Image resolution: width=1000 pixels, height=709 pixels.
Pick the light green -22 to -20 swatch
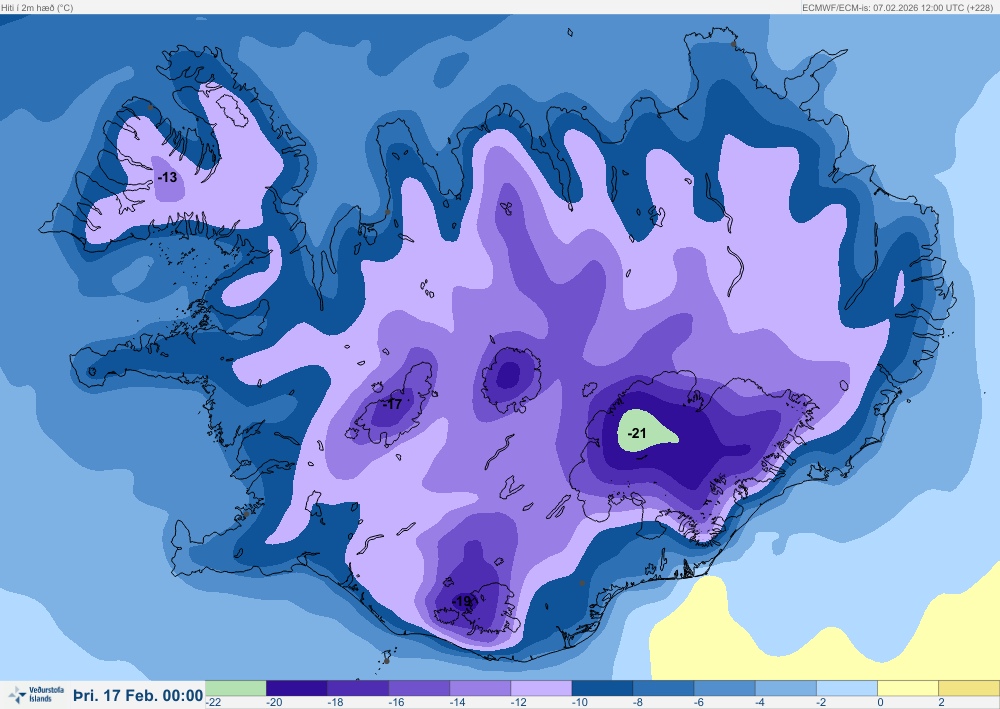click(x=235, y=688)
